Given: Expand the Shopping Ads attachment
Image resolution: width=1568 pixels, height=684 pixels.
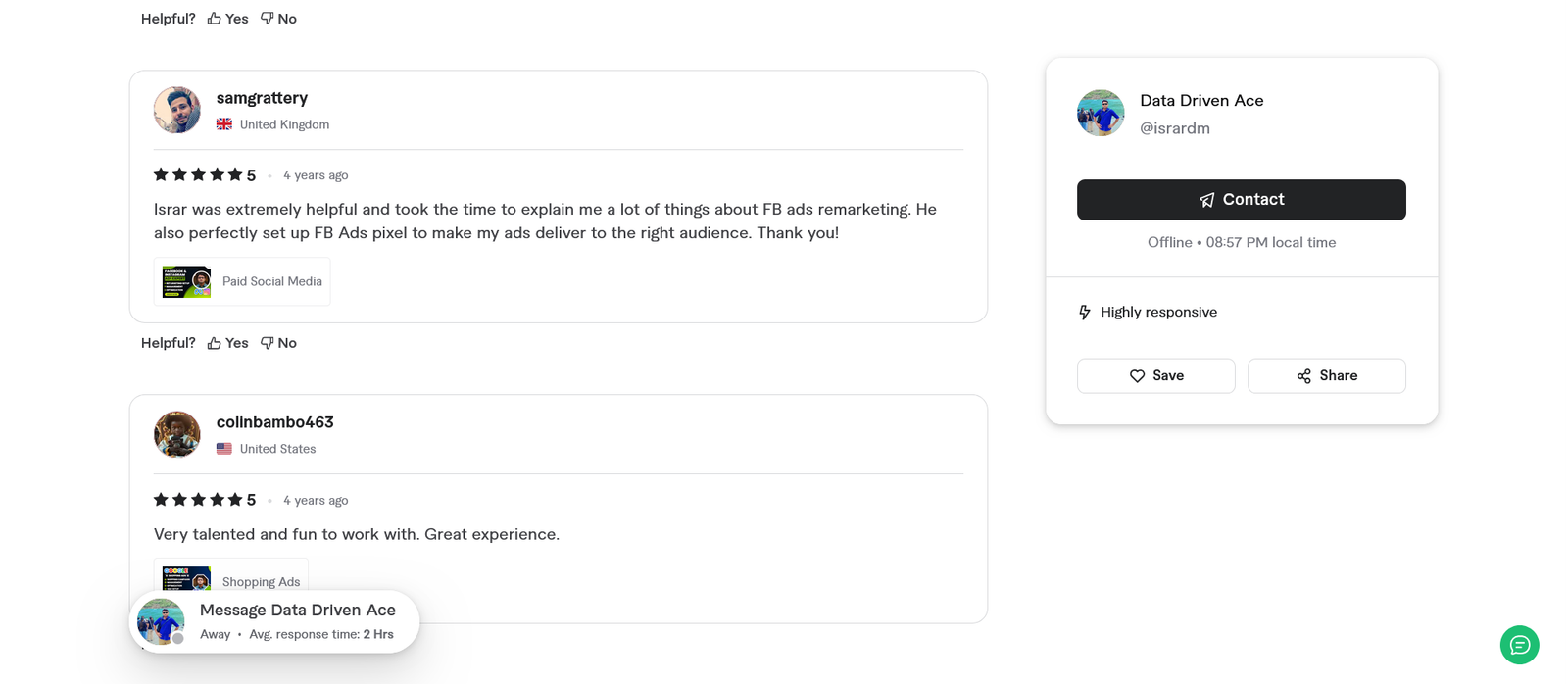Looking at the screenshot, I should 230,581.
